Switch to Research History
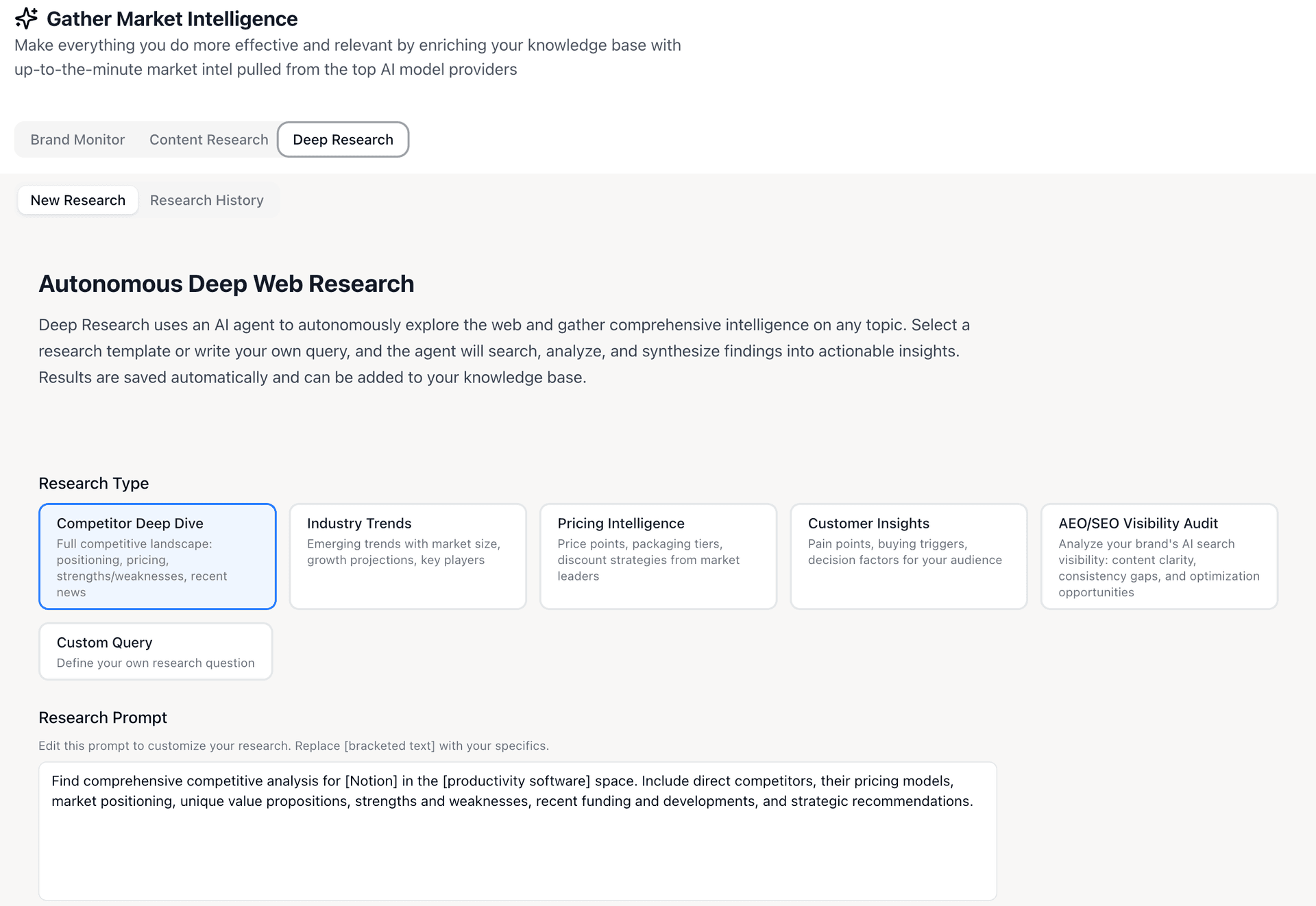1316x906 pixels. pos(206,199)
